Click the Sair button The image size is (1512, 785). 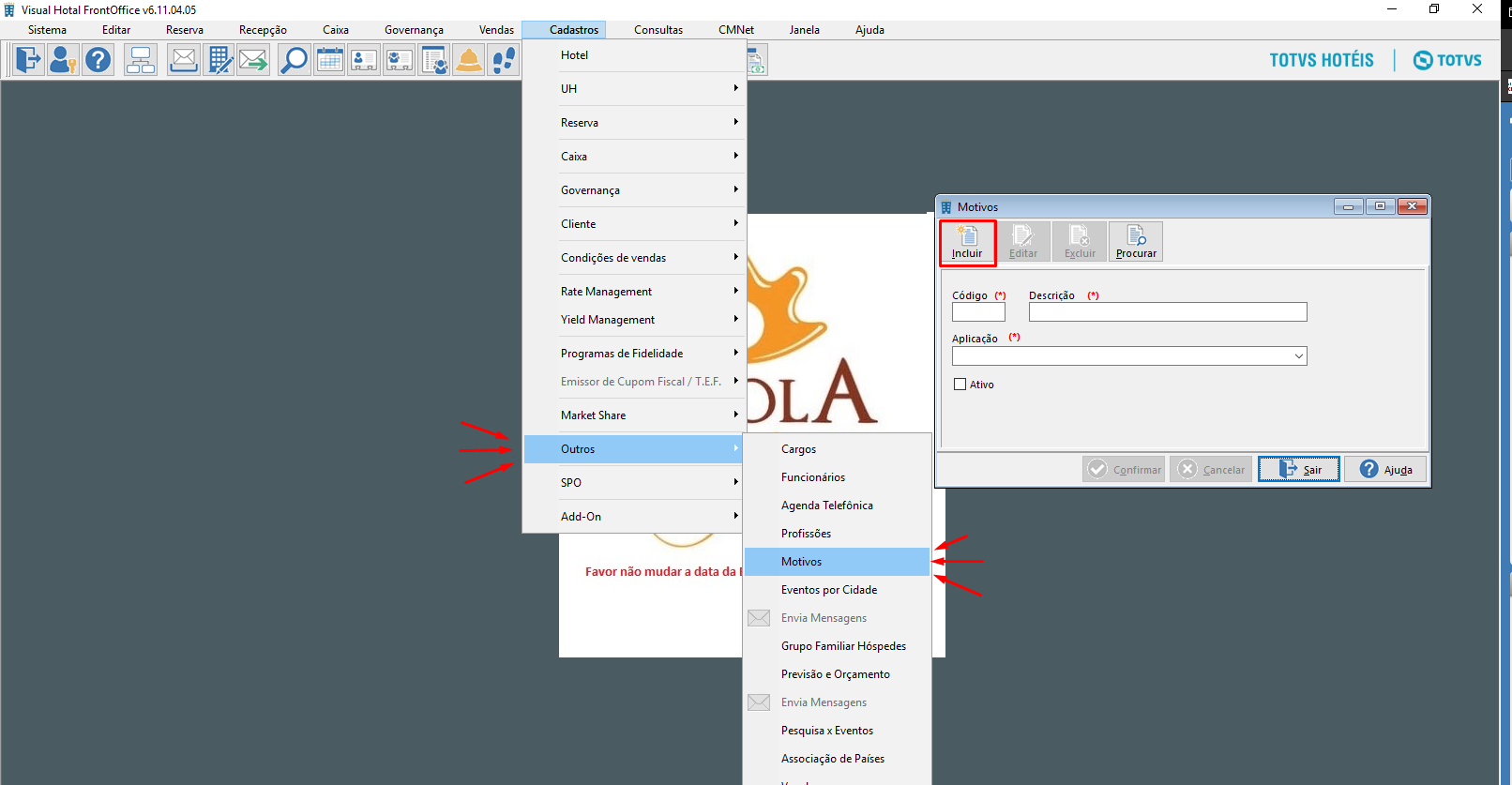(x=1299, y=469)
